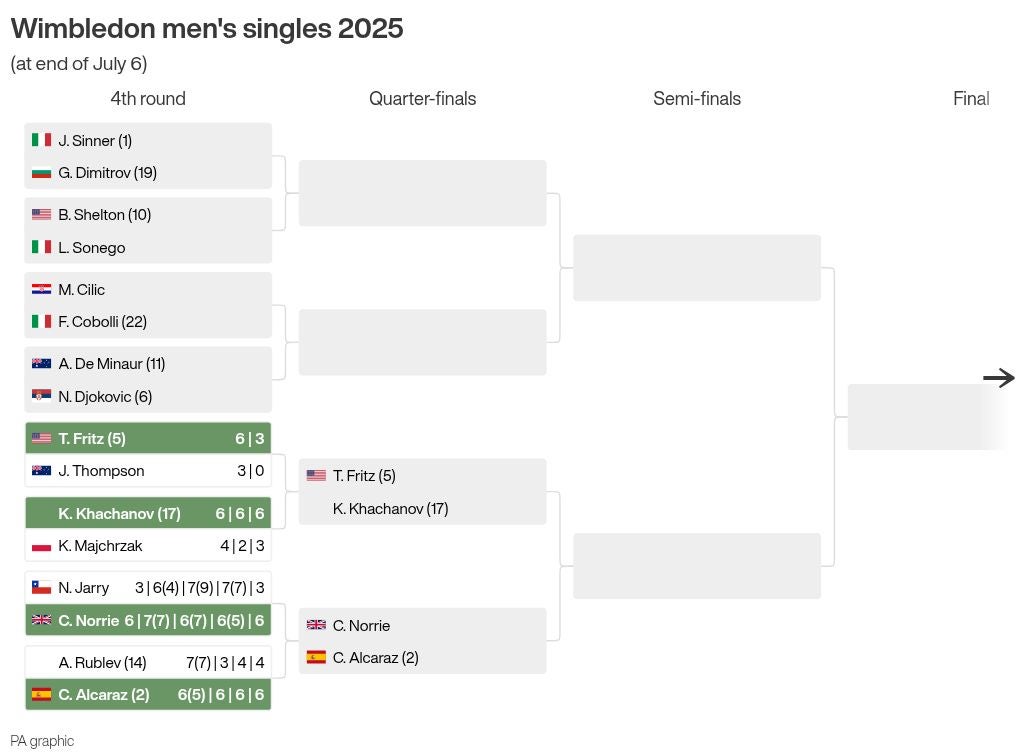Image resolution: width=1020 pixels, height=756 pixels.
Task: Select the 4th round column heading
Action: point(148,98)
